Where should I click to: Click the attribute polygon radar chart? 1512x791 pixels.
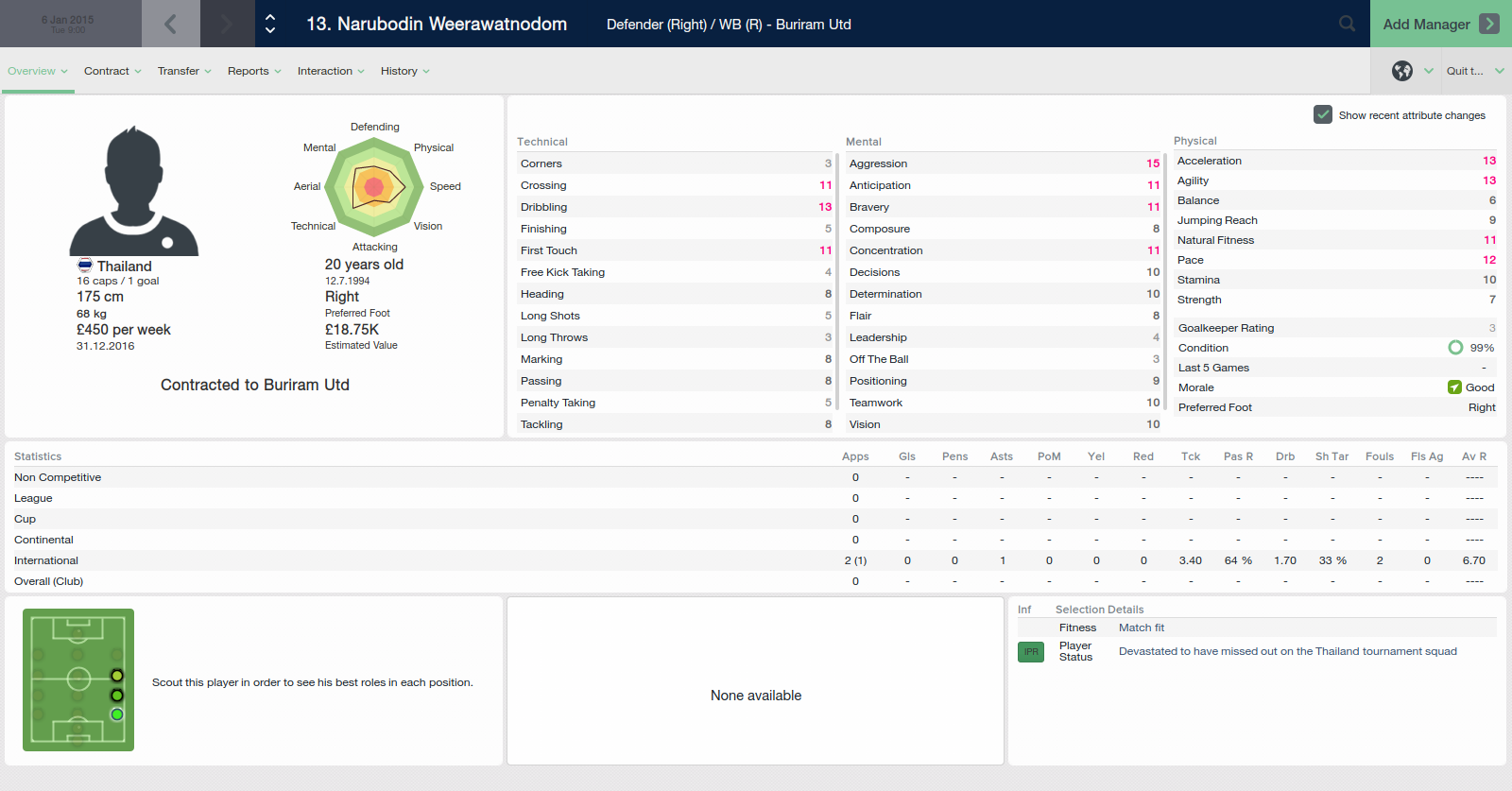click(x=375, y=186)
